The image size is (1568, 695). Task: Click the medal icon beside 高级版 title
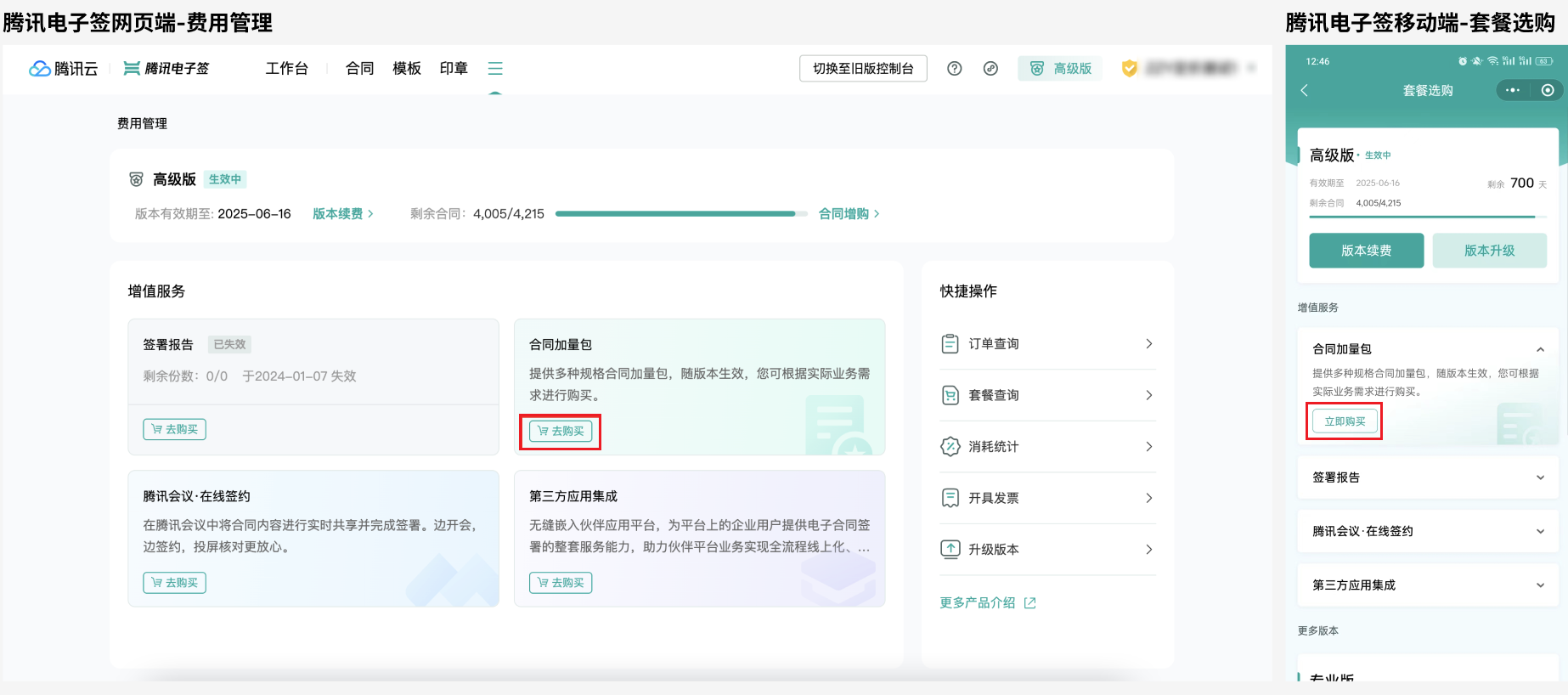[x=136, y=179]
